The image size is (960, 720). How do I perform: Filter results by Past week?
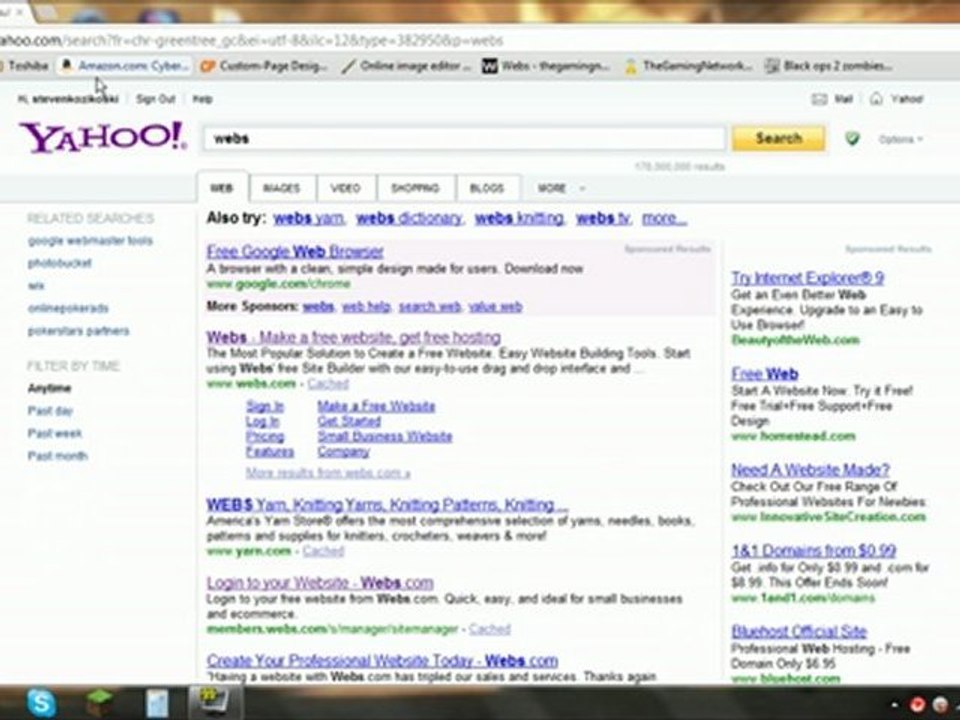[x=54, y=433]
